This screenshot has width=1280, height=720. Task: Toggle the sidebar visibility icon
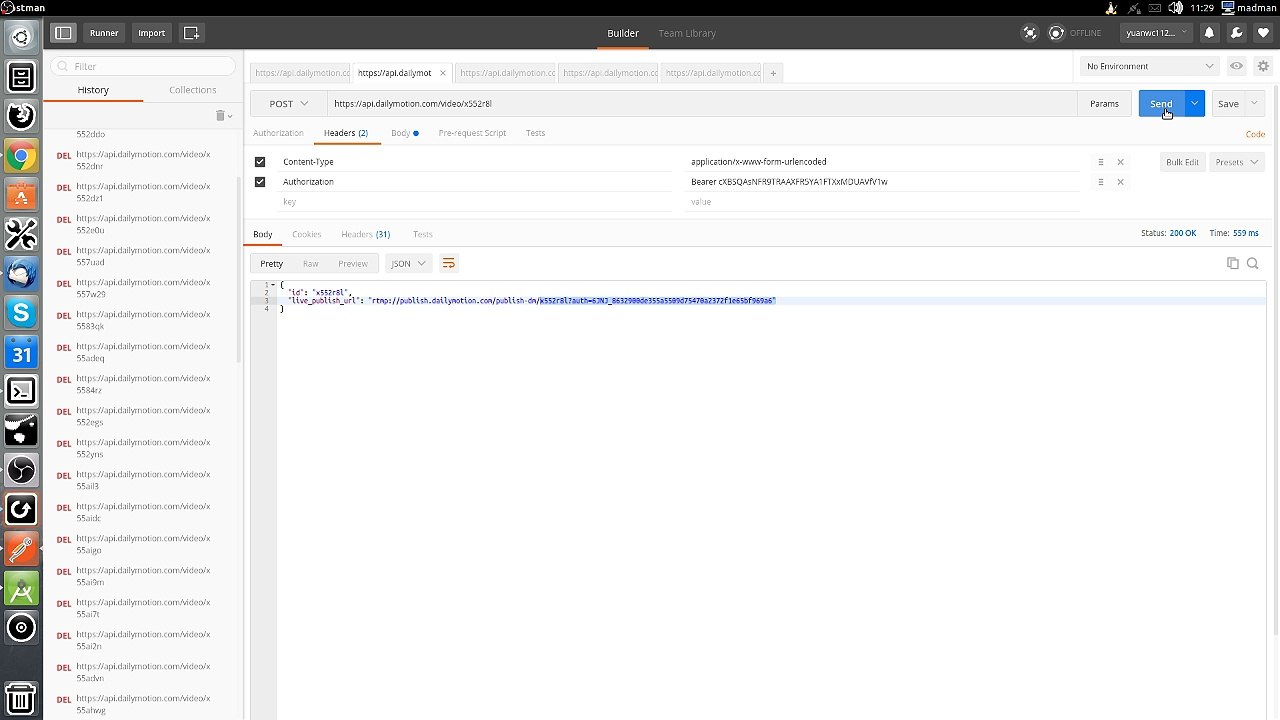[x=63, y=33]
